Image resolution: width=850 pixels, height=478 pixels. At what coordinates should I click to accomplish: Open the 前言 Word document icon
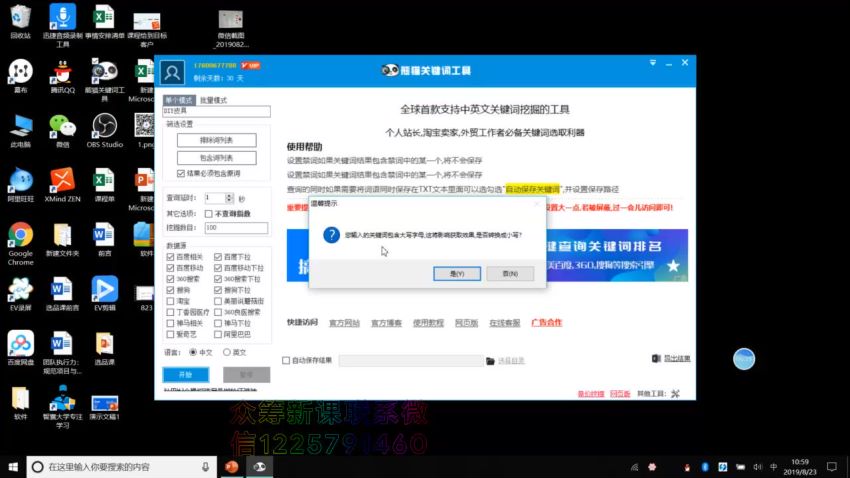point(105,240)
